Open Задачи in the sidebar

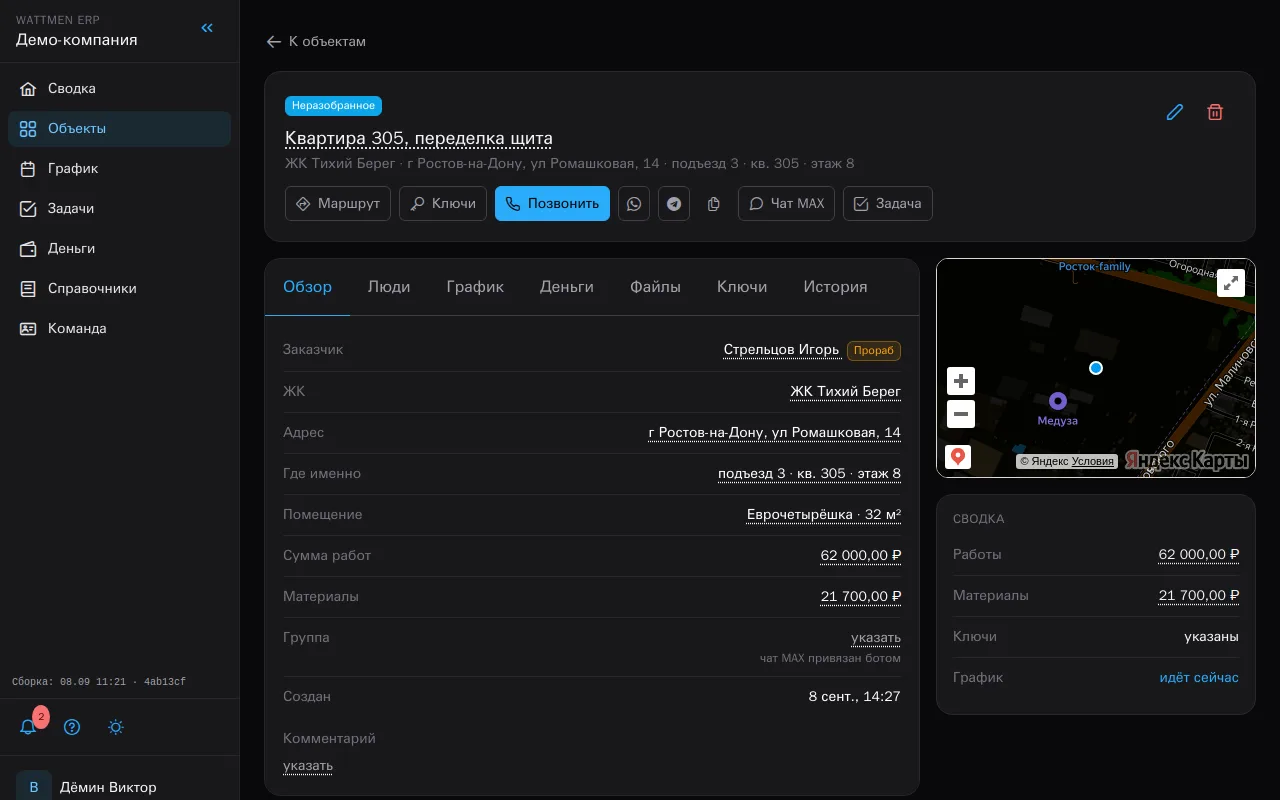pyautogui.click(x=120, y=209)
